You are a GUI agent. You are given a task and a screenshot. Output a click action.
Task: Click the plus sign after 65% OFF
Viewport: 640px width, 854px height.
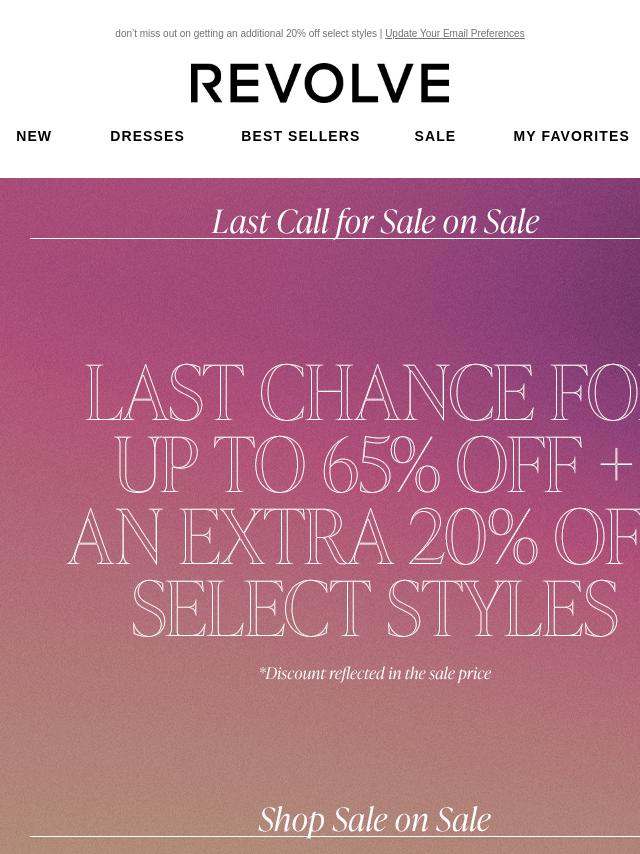(x=615, y=466)
